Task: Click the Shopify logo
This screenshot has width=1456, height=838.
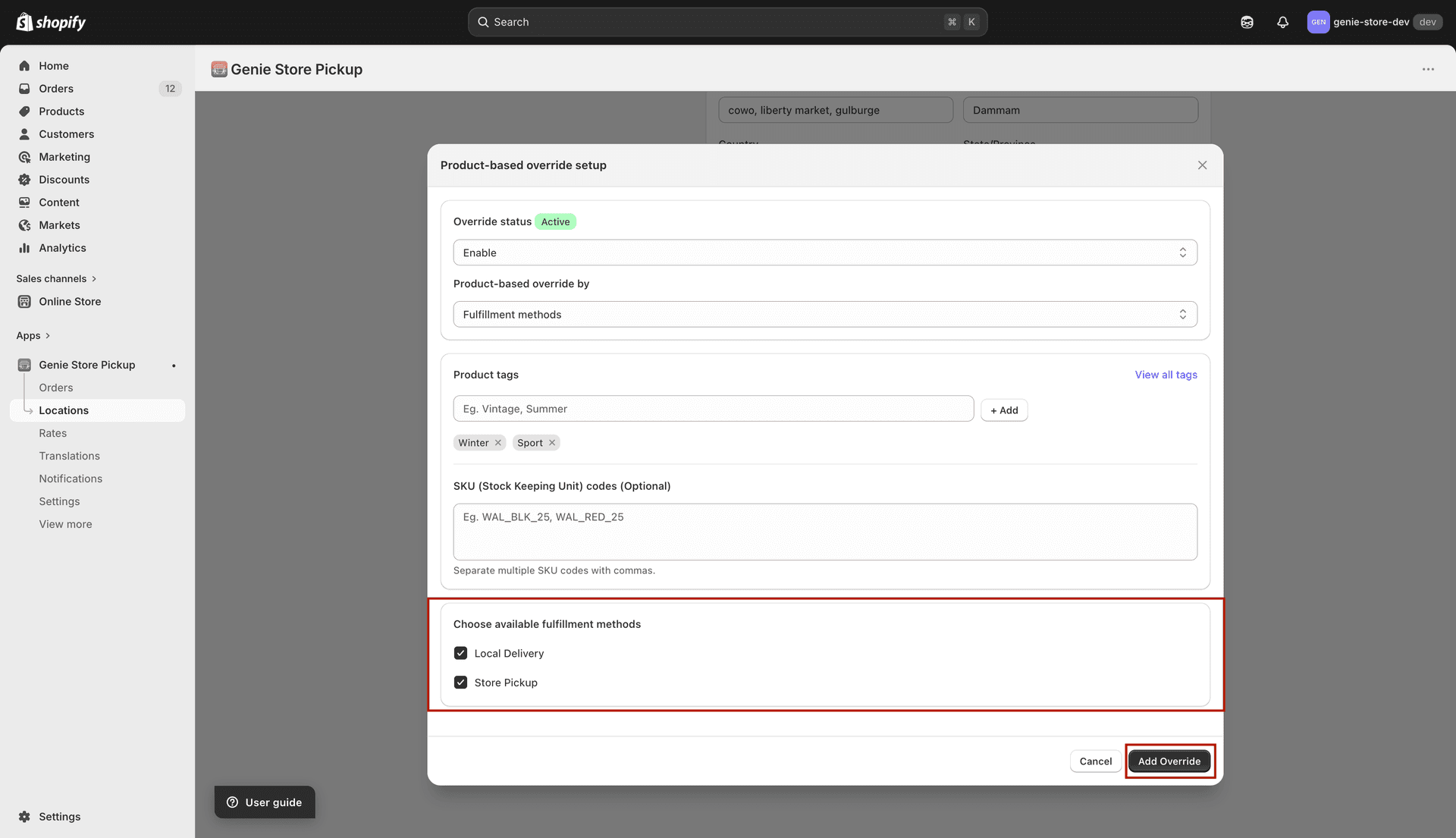Action: [51, 22]
